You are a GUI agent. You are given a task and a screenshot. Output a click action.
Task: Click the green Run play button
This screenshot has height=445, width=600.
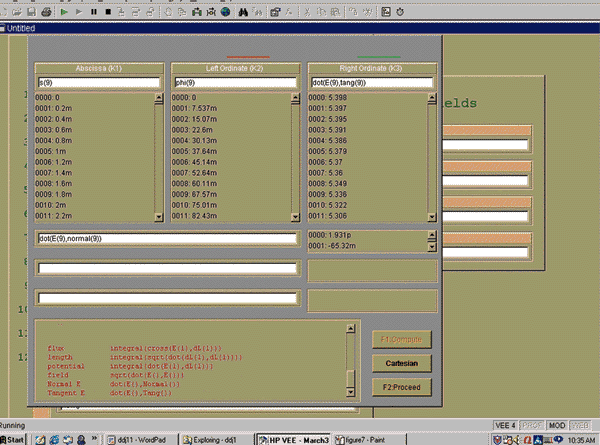[x=64, y=12]
